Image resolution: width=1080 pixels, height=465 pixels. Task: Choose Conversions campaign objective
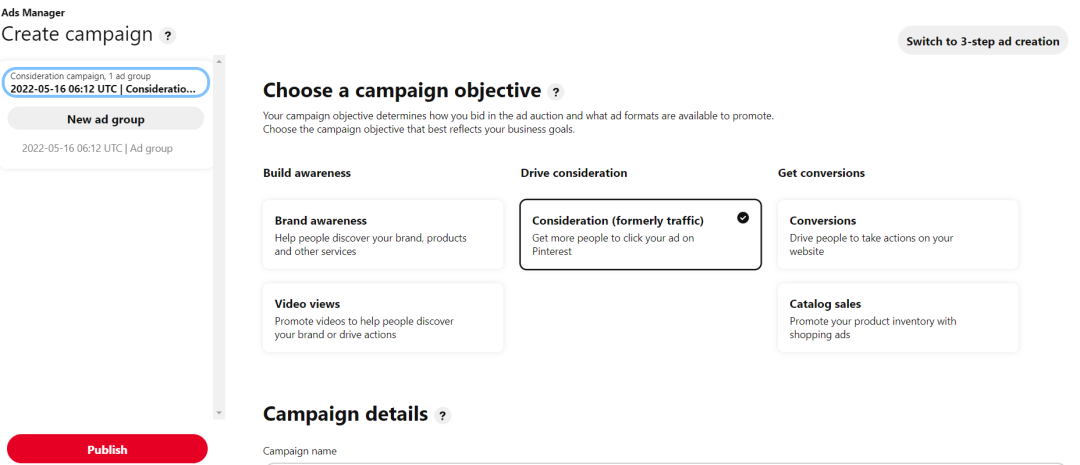click(x=897, y=235)
